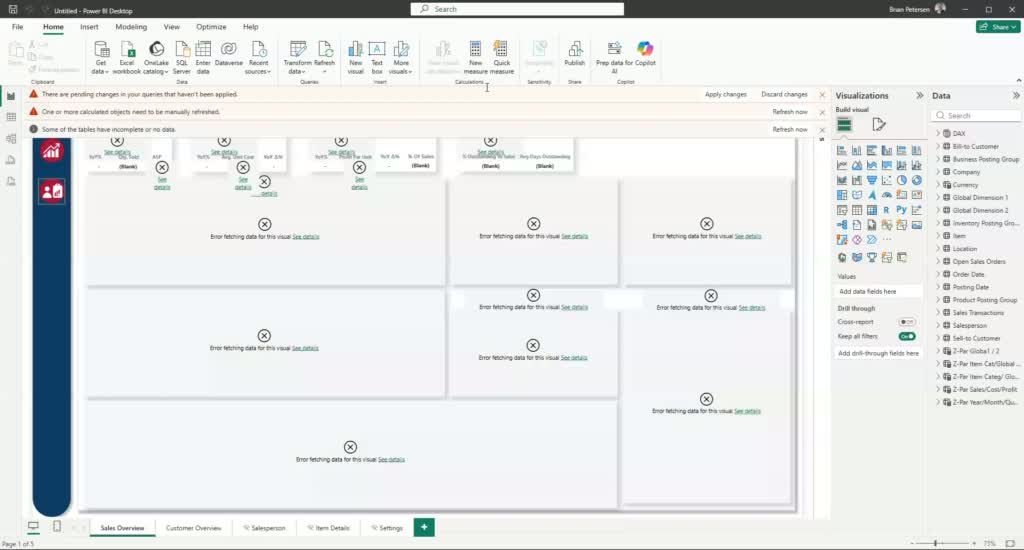1024x550 pixels.
Task: Open the More visuals dropdown
Action: tap(401, 57)
